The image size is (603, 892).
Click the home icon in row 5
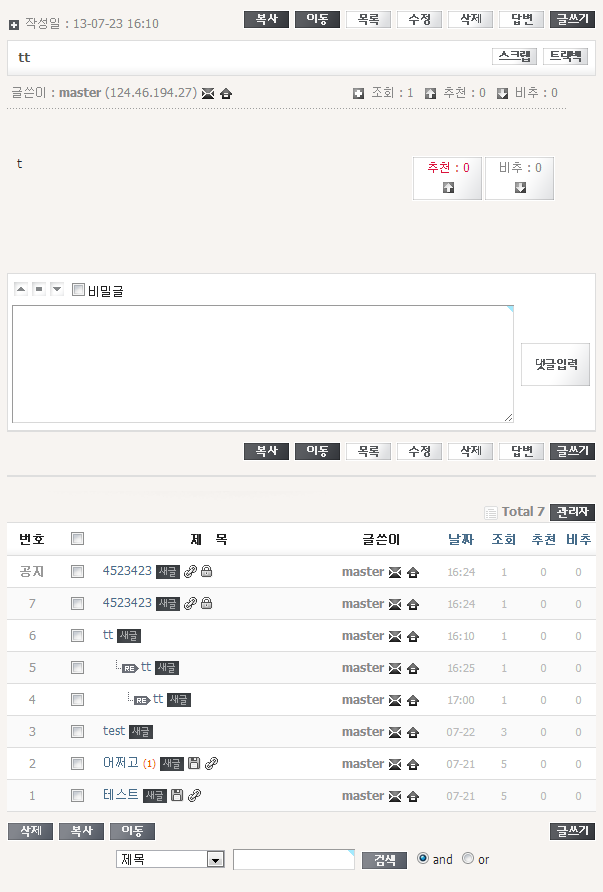[413, 668]
